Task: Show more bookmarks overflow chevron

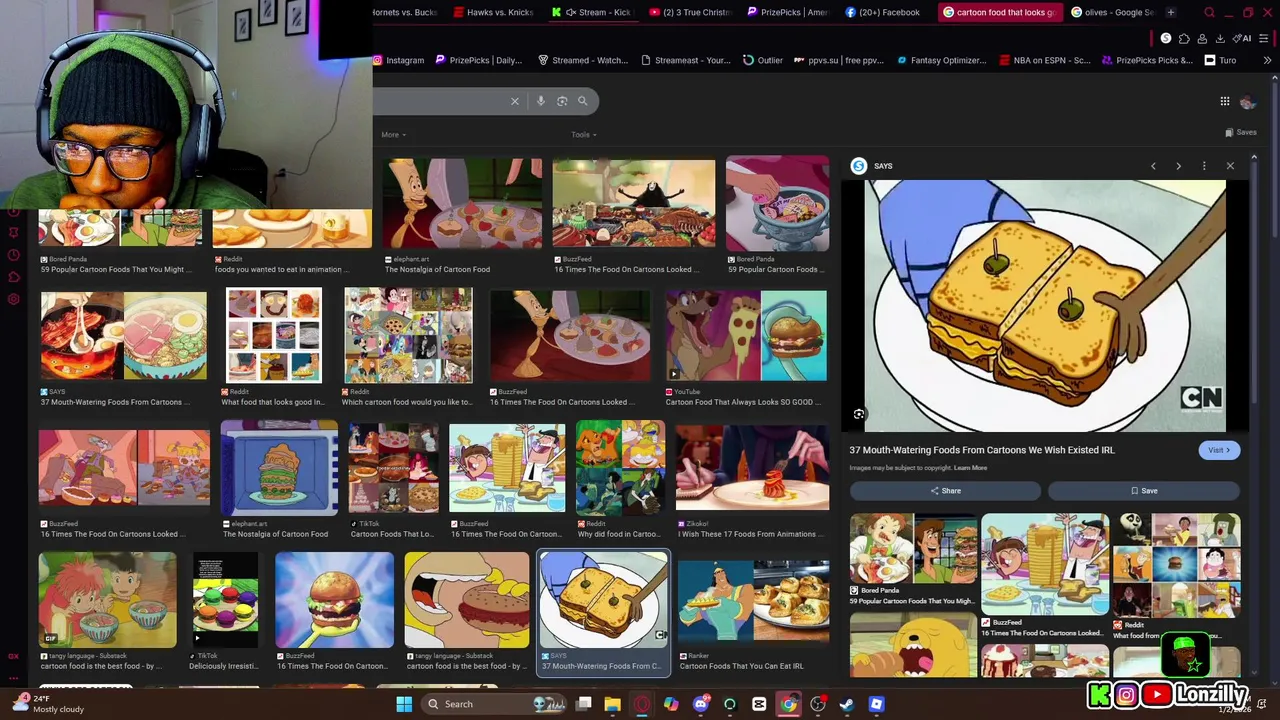Action: tap(1267, 60)
